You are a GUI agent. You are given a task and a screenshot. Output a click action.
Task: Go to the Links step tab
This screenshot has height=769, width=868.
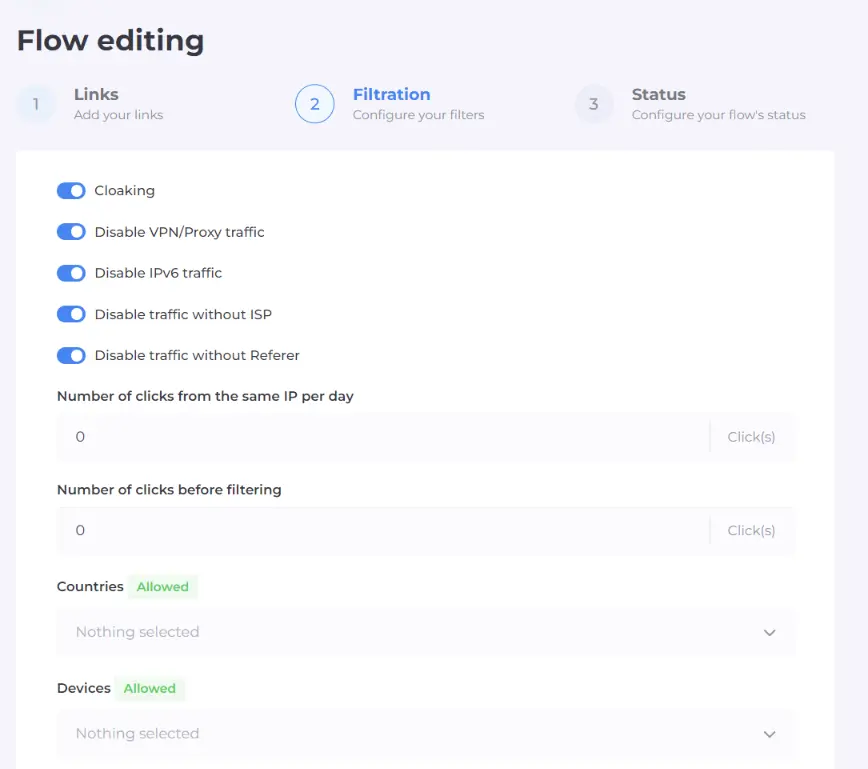[96, 95]
